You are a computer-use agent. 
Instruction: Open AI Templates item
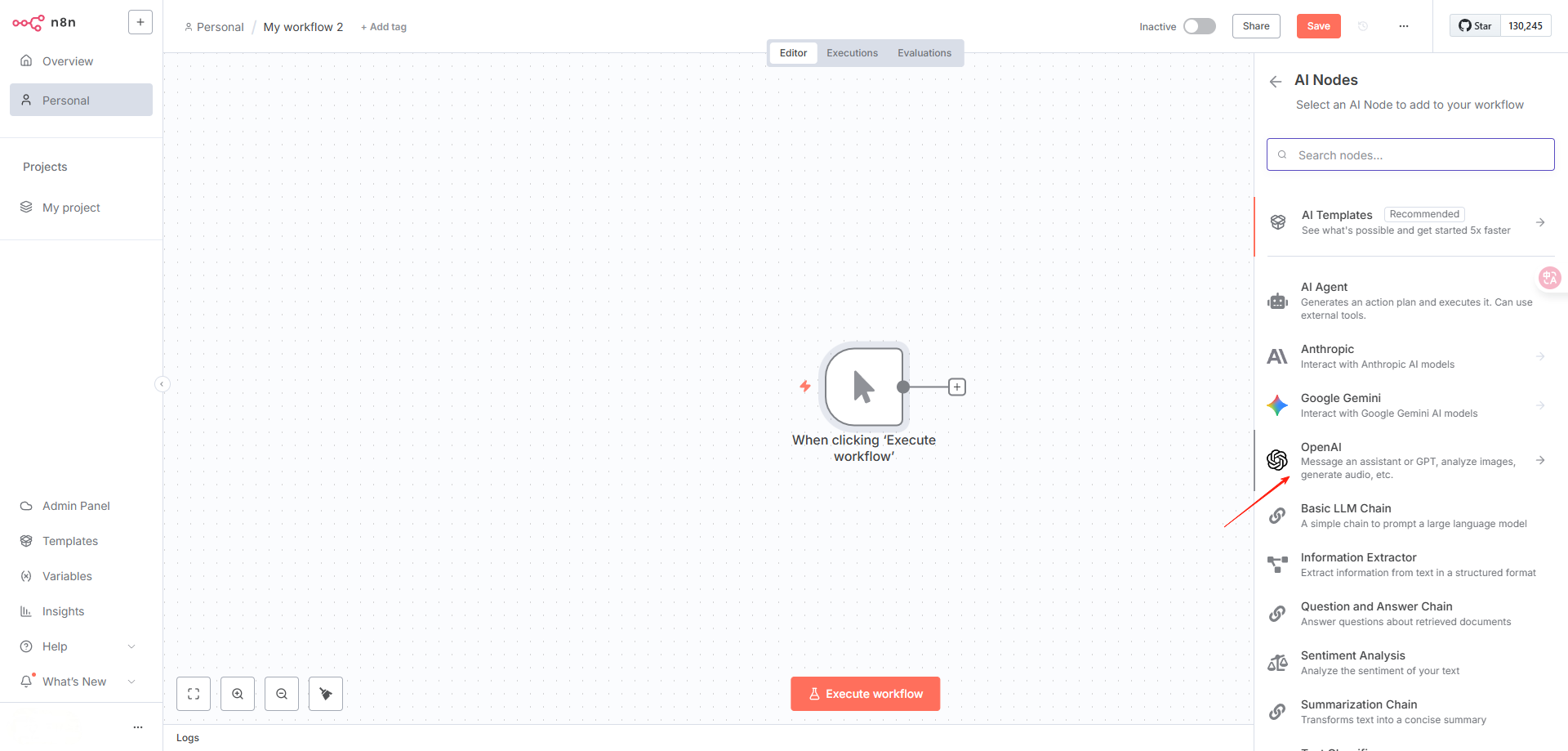tap(1410, 222)
